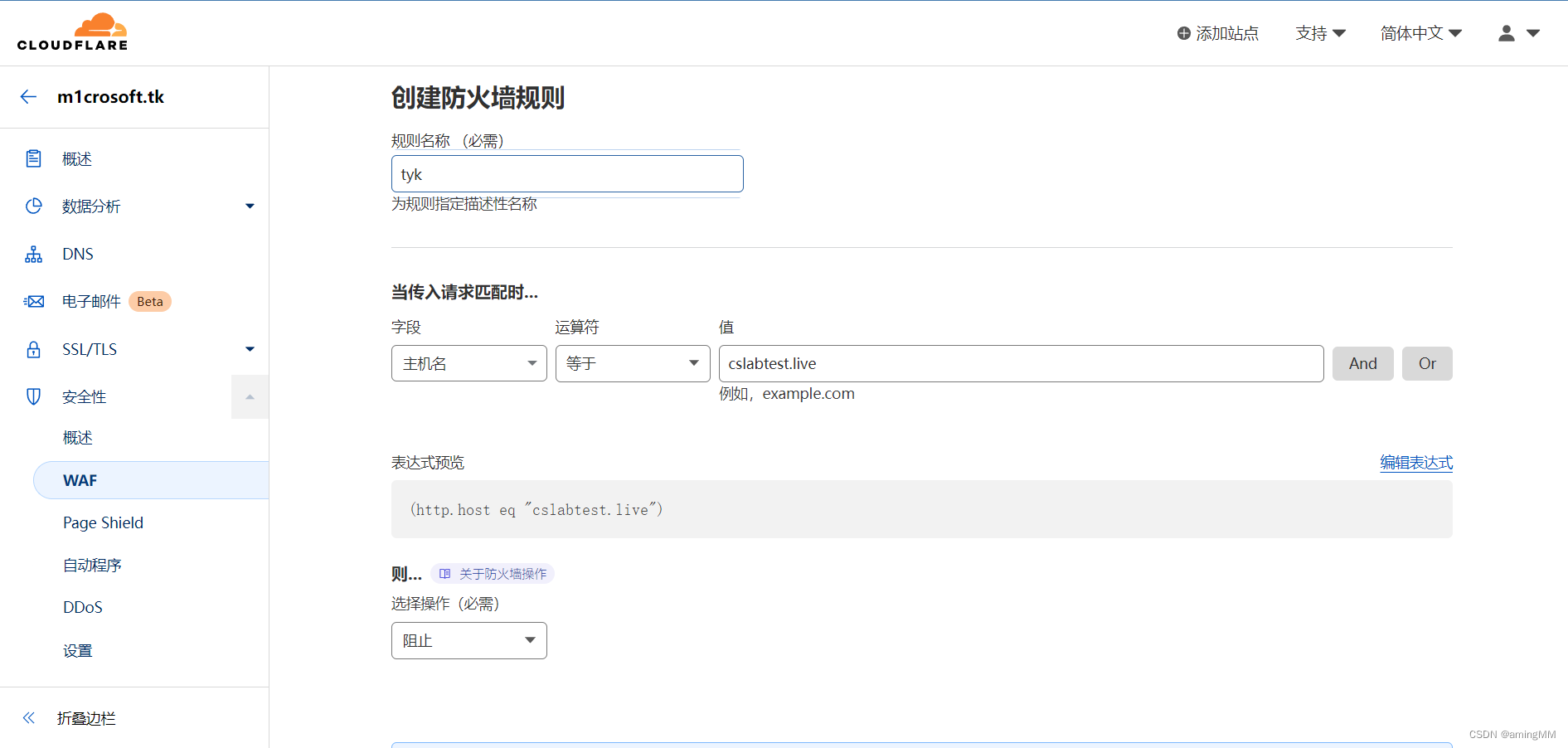Click the expression preview box

coord(922,509)
